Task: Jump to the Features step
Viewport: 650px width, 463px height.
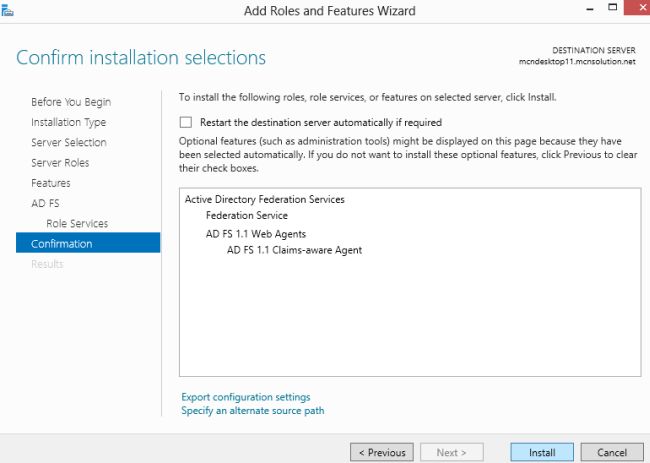Action: [x=50, y=183]
